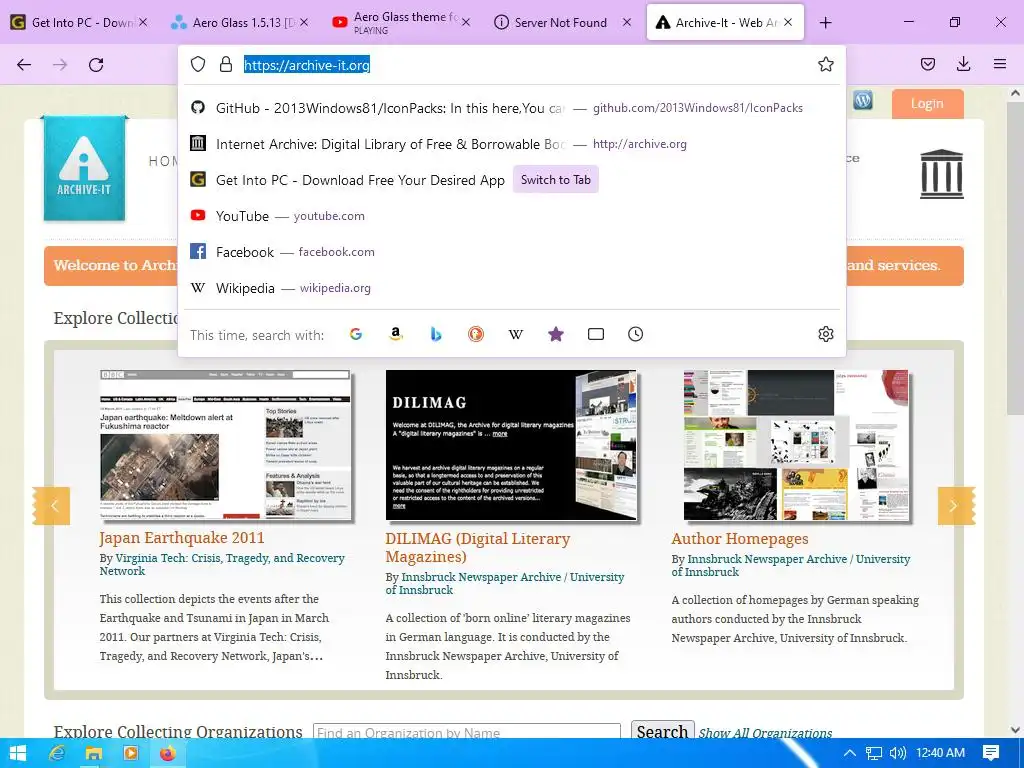The width and height of the screenshot is (1024, 768).
Task: Search open tabs using the tab icon
Action: pos(596,334)
